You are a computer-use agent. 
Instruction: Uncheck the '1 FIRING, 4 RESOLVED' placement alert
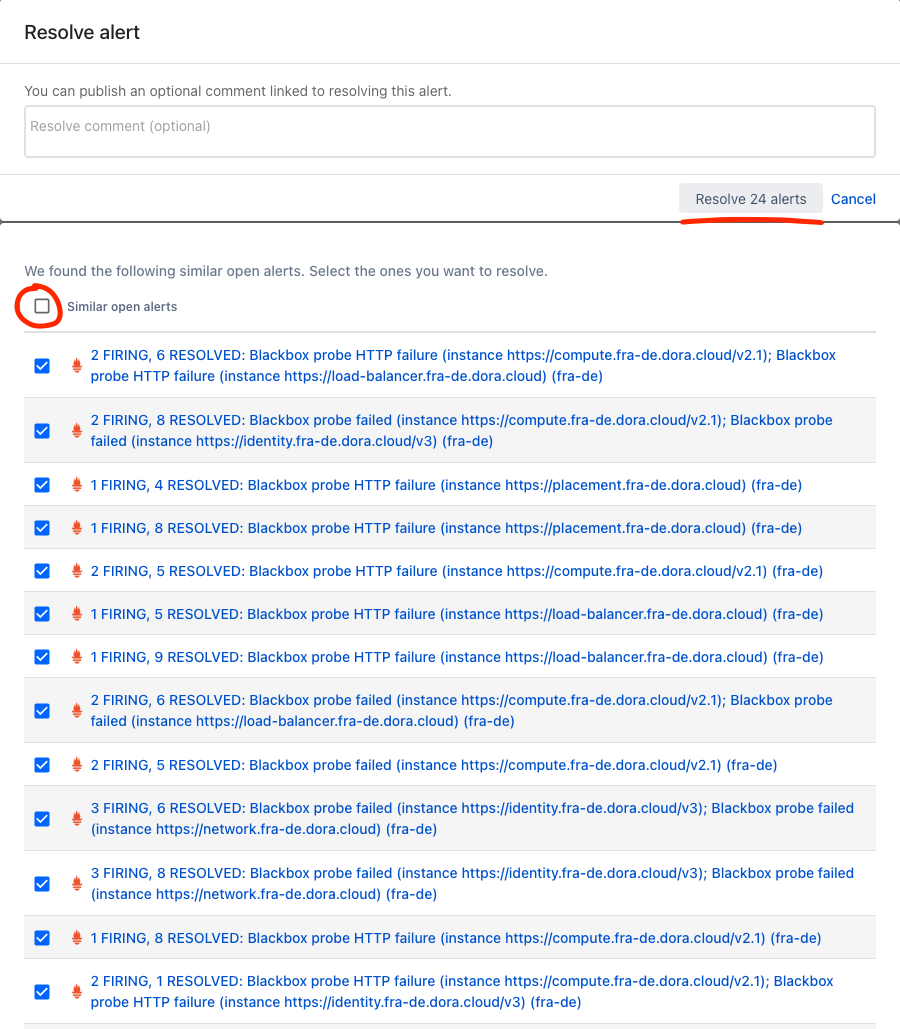tap(42, 485)
